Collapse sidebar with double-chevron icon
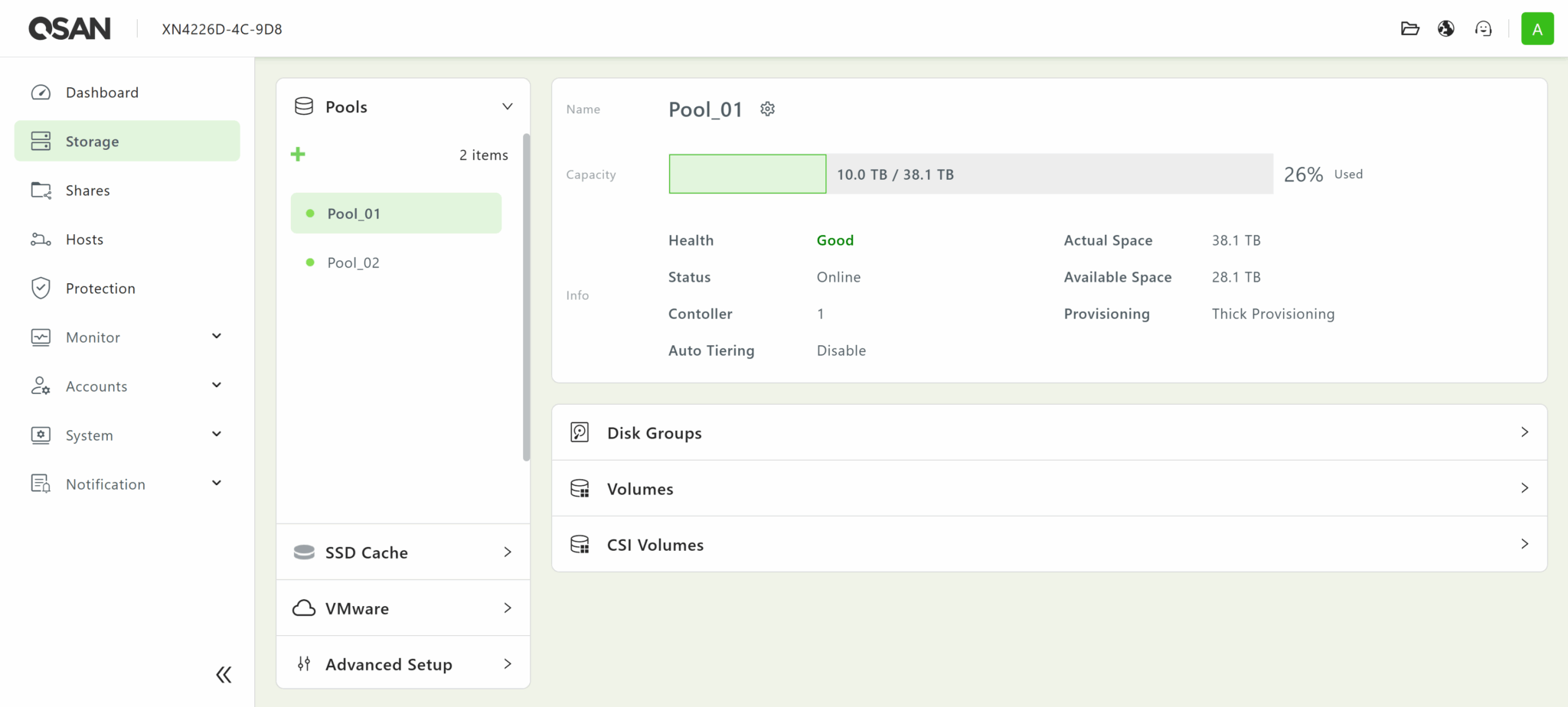 (x=224, y=674)
